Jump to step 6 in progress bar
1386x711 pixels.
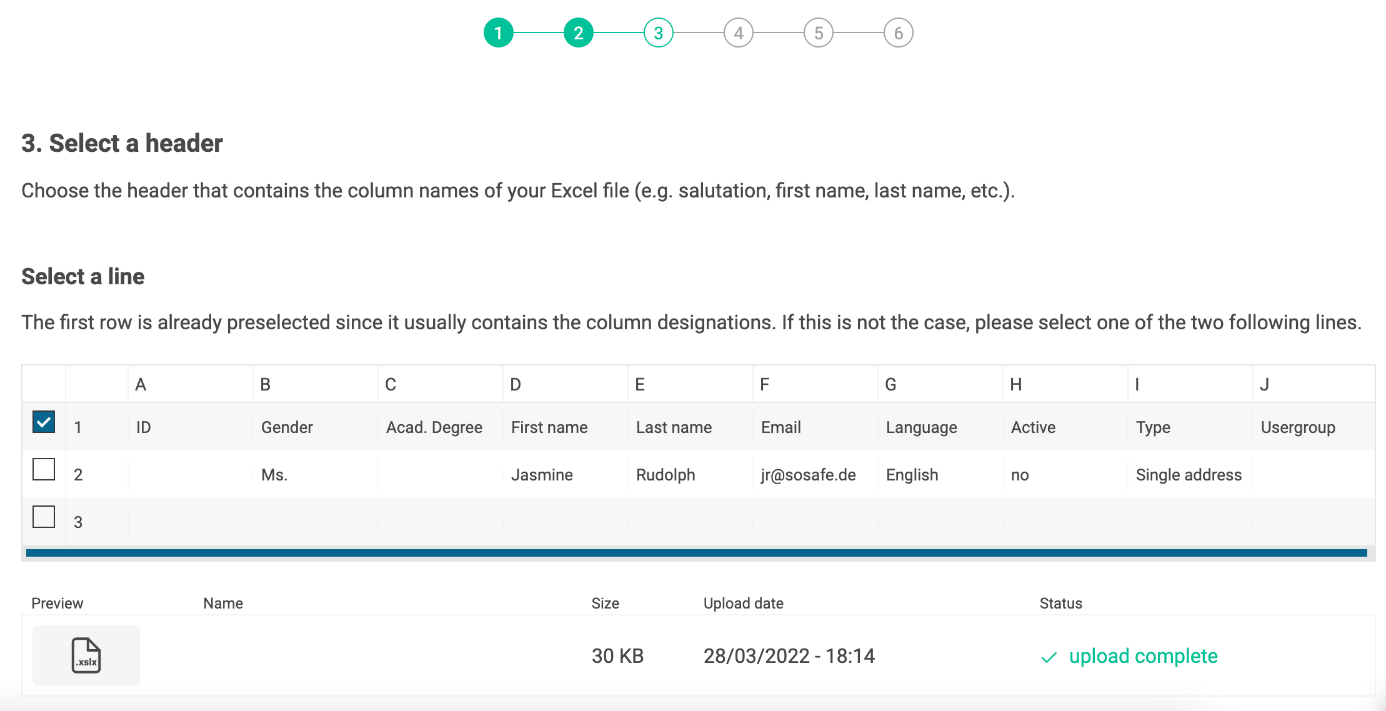pyautogui.click(x=898, y=33)
